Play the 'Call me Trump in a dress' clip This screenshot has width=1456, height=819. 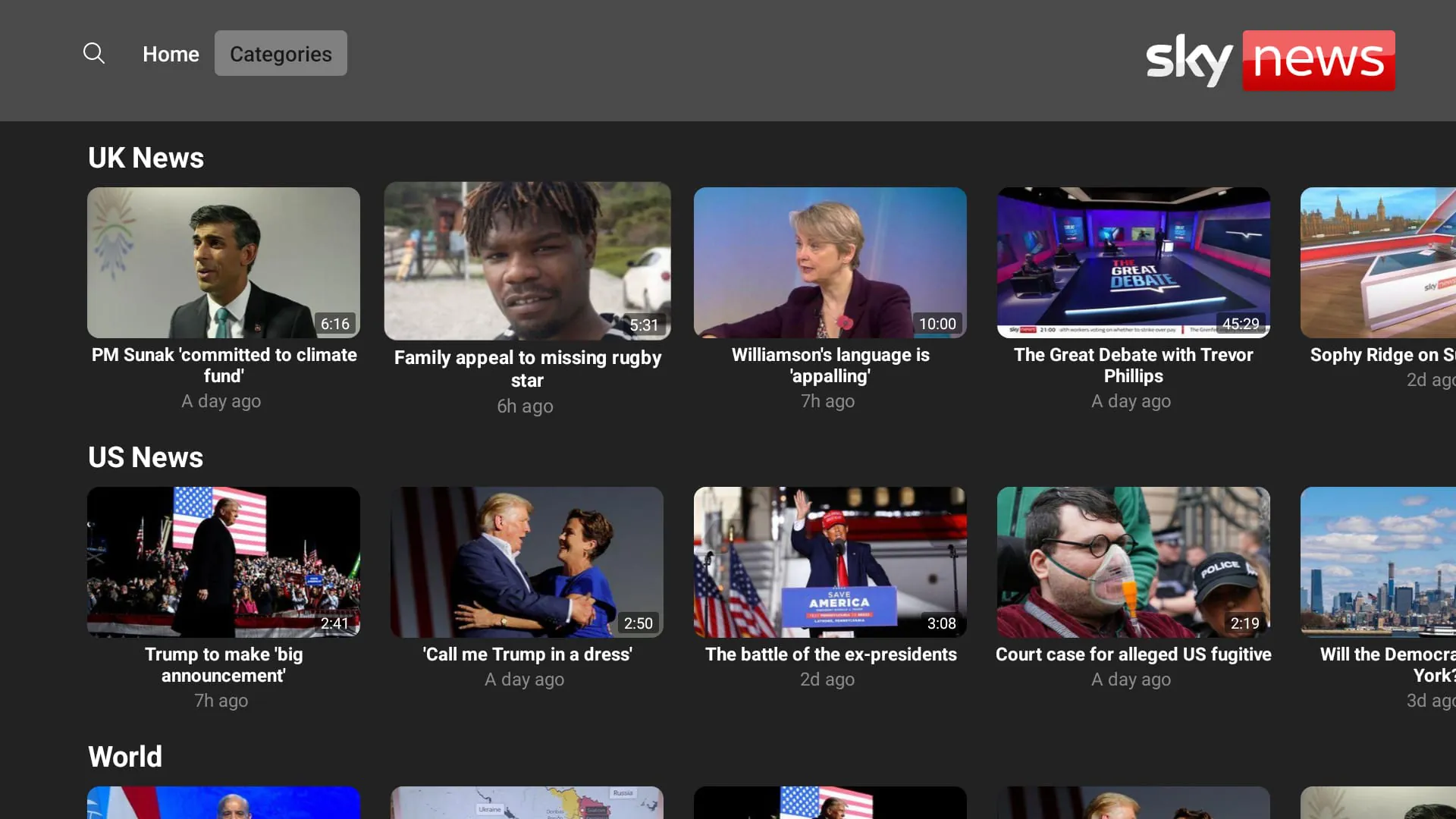pos(527,562)
